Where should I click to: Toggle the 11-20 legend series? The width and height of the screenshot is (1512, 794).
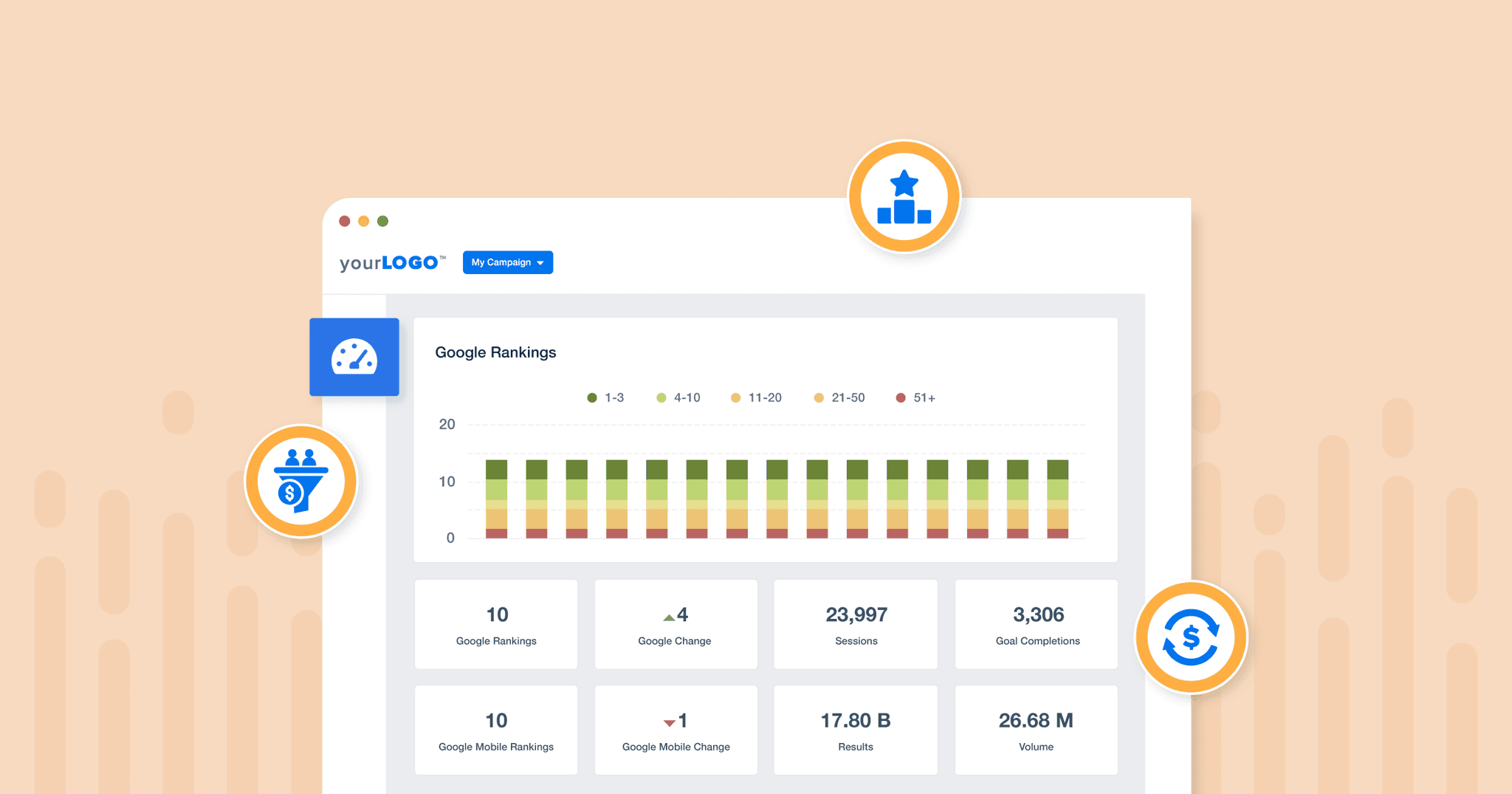tap(756, 398)
